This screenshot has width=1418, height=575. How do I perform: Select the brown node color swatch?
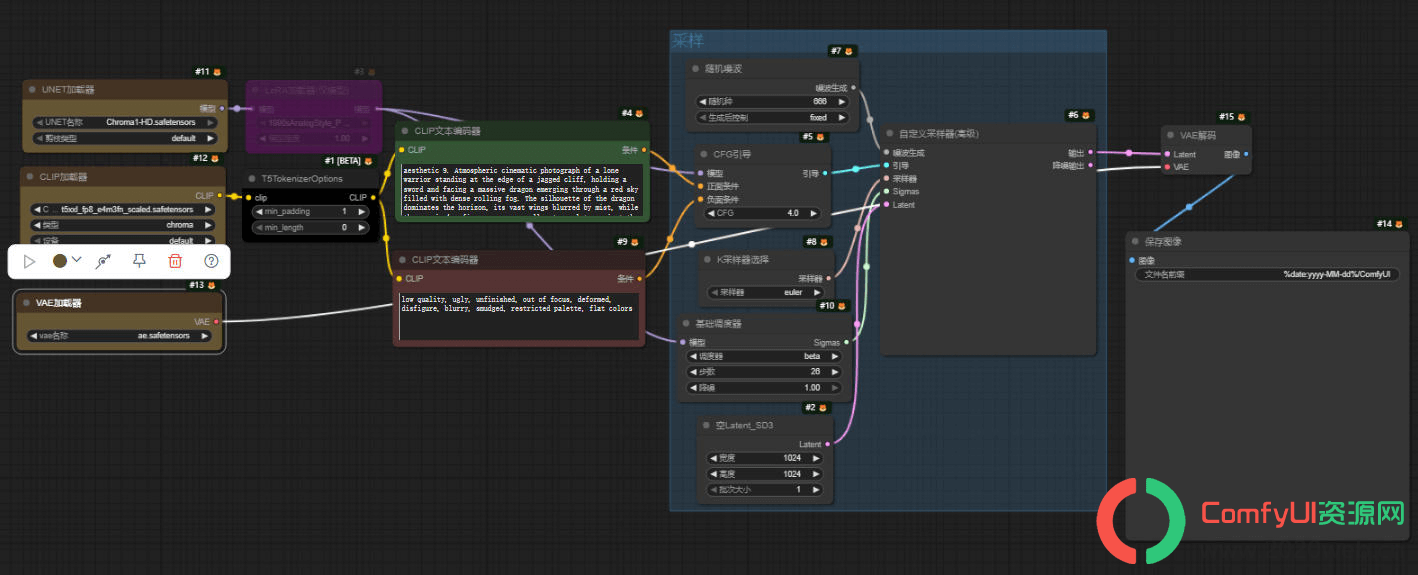[60, 261]
